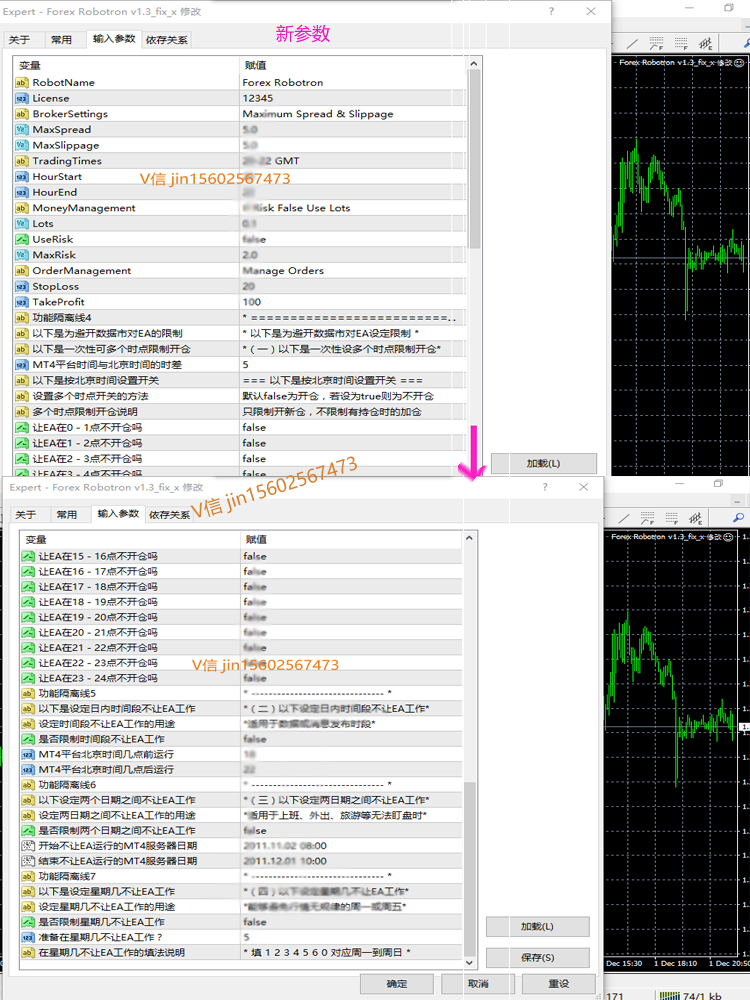Click scroll-down arrow of lower parameter list
Viewport: 750px width, 1000px height.
(x=469, y=963)
